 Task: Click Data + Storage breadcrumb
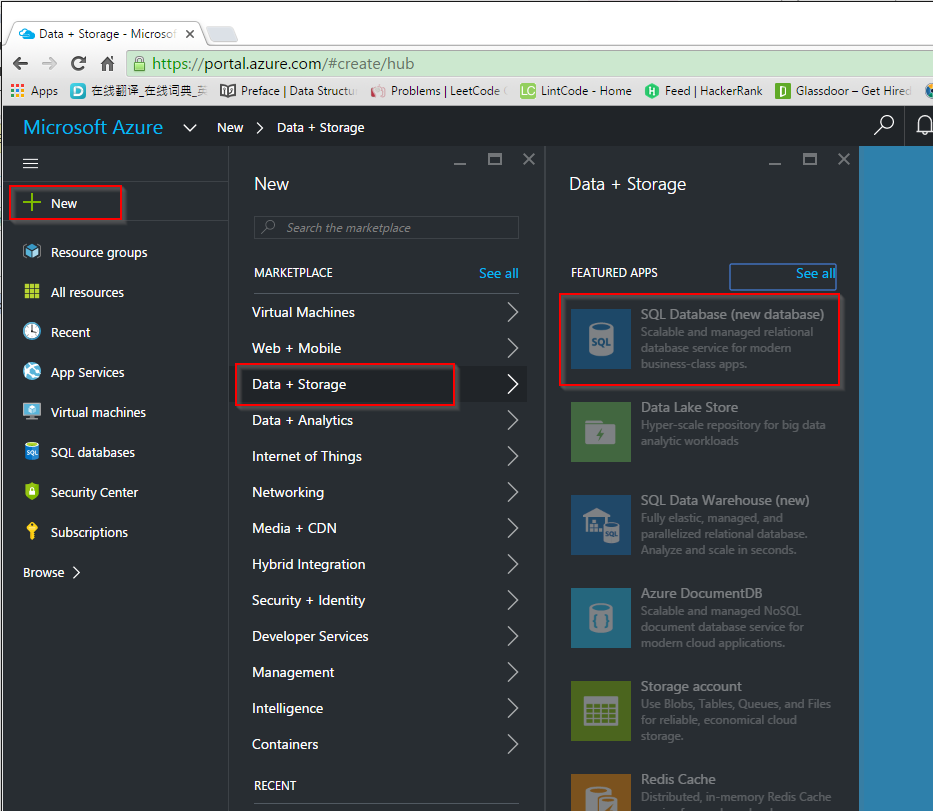321,127
